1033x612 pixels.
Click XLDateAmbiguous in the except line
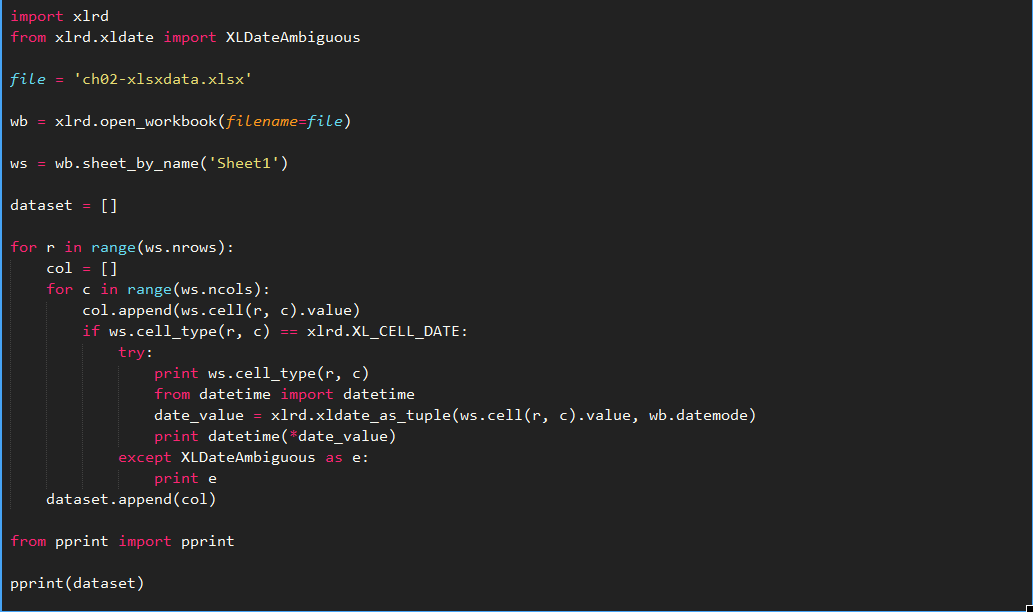[x=248, y=457]
